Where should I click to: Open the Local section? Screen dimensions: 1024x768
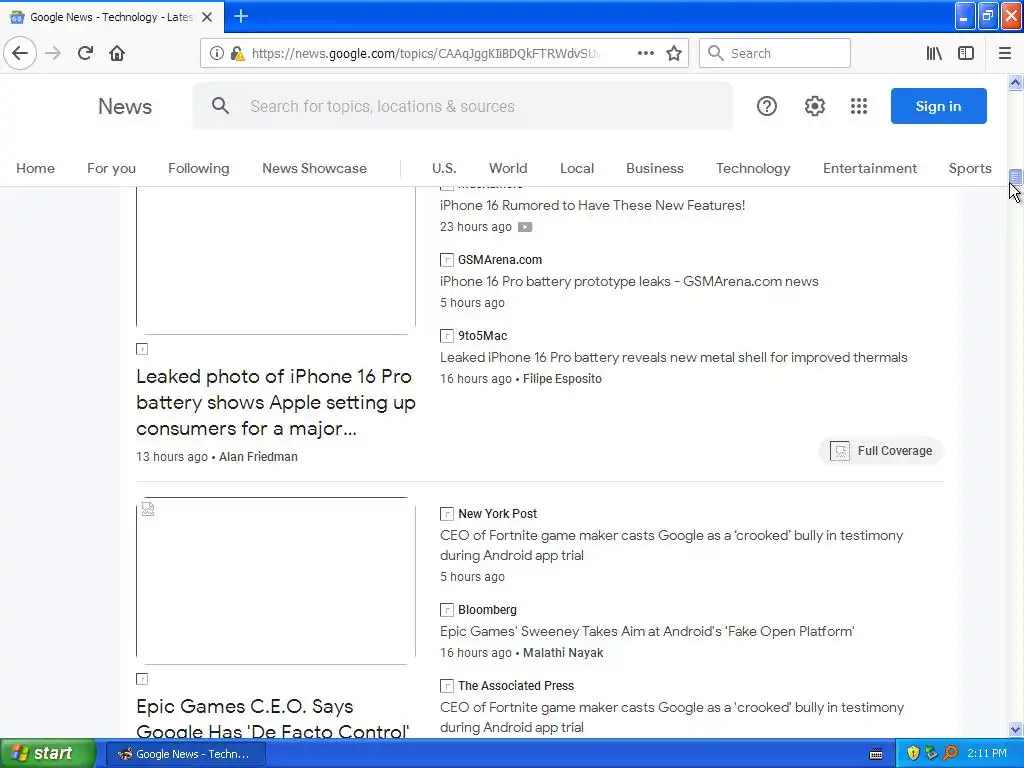tap(577, 168)
